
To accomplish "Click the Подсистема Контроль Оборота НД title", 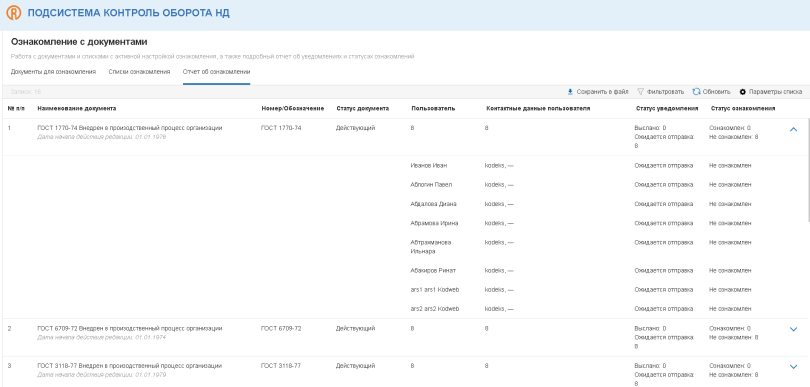I will pos(128,13).
